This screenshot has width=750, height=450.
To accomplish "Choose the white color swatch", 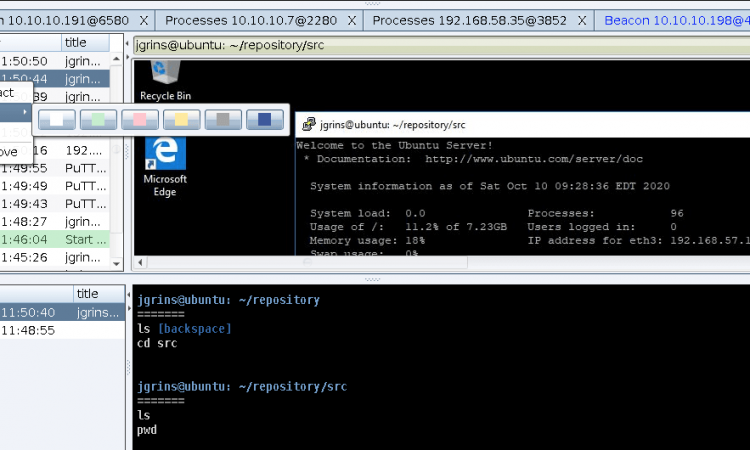I will (x=57, y=120).
